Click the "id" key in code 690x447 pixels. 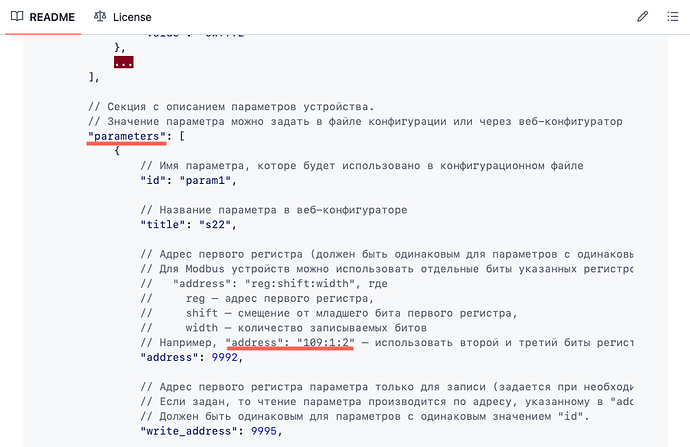(154, 179)
